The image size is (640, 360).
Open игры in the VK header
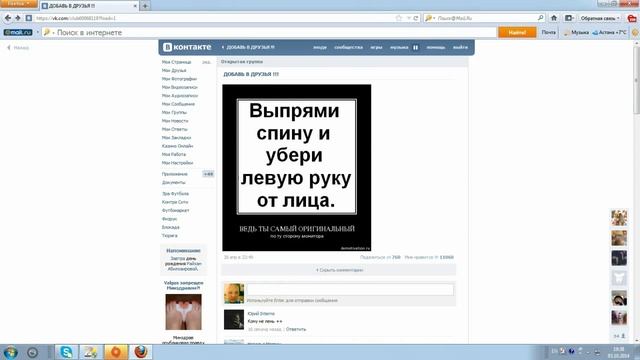click(x=376, y=47)
